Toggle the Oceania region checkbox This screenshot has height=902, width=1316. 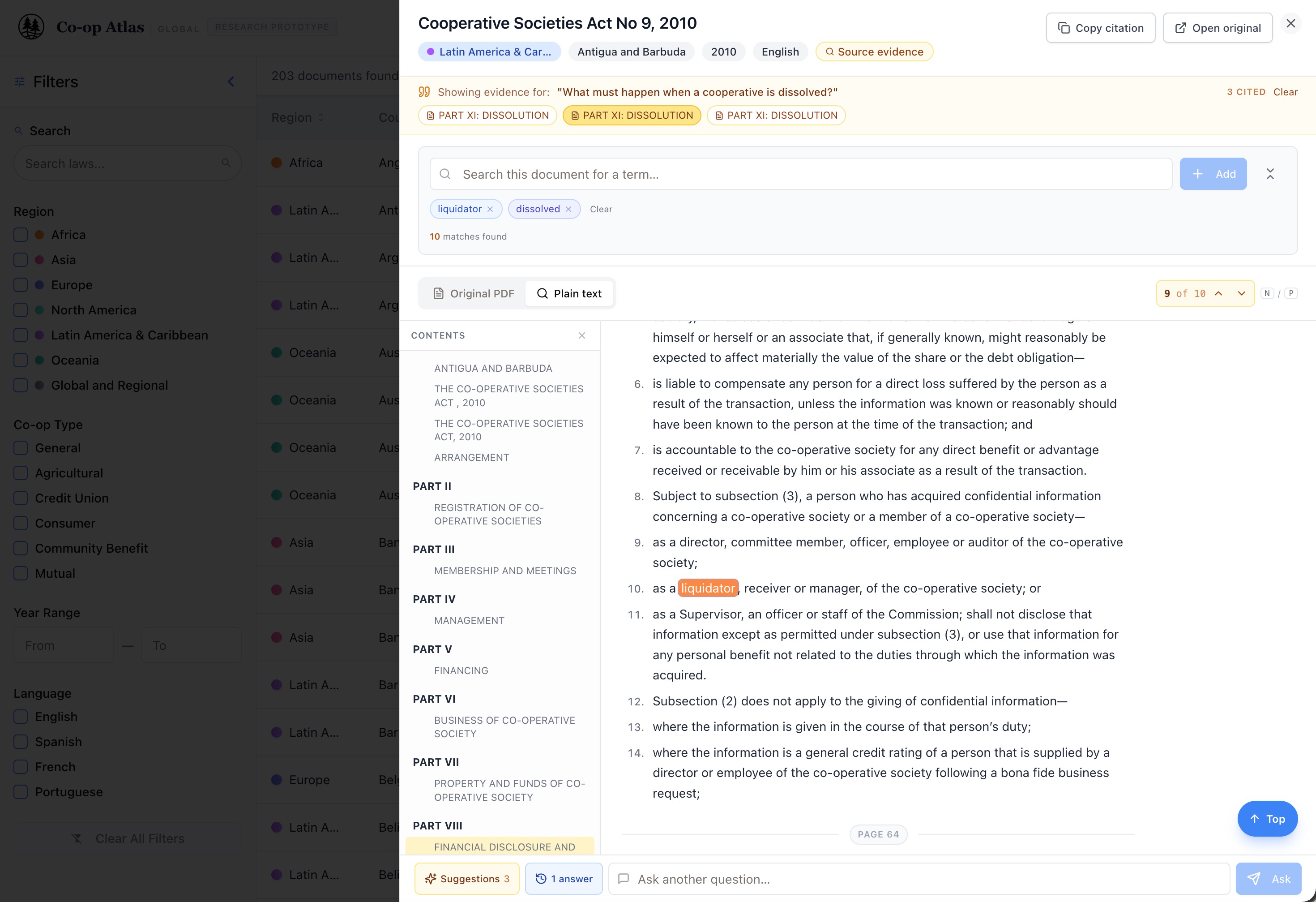pos(21,360)
